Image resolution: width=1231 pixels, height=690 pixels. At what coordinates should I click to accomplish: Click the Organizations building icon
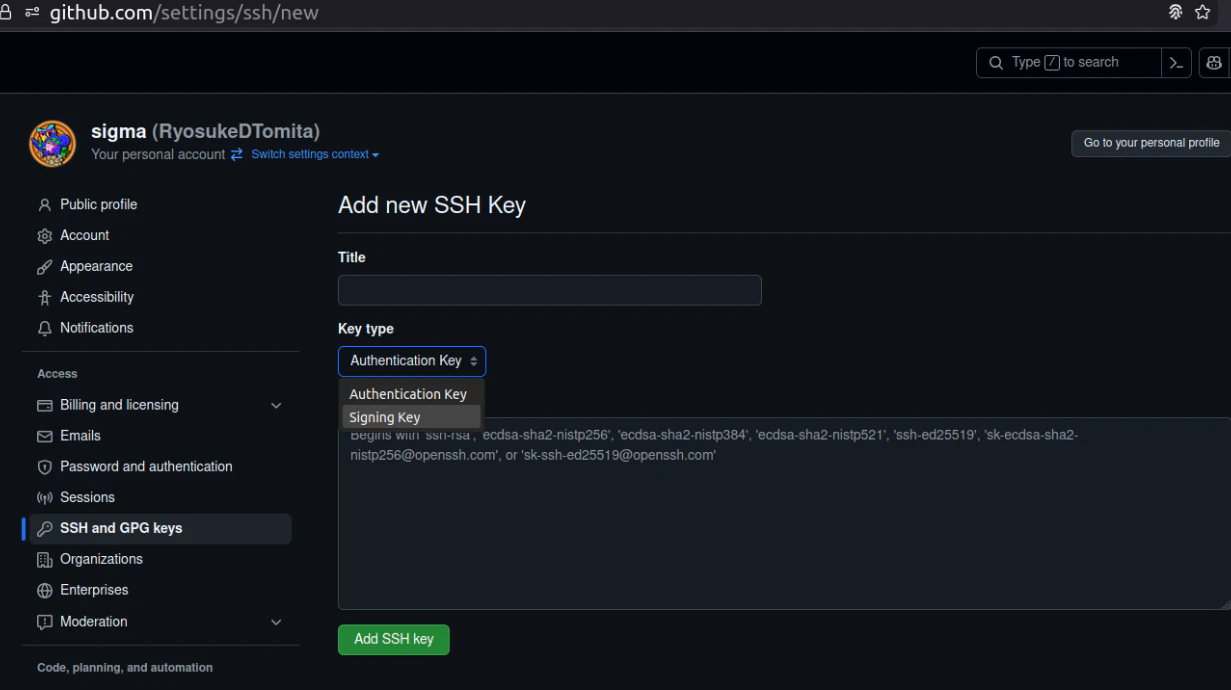point(44,560)
